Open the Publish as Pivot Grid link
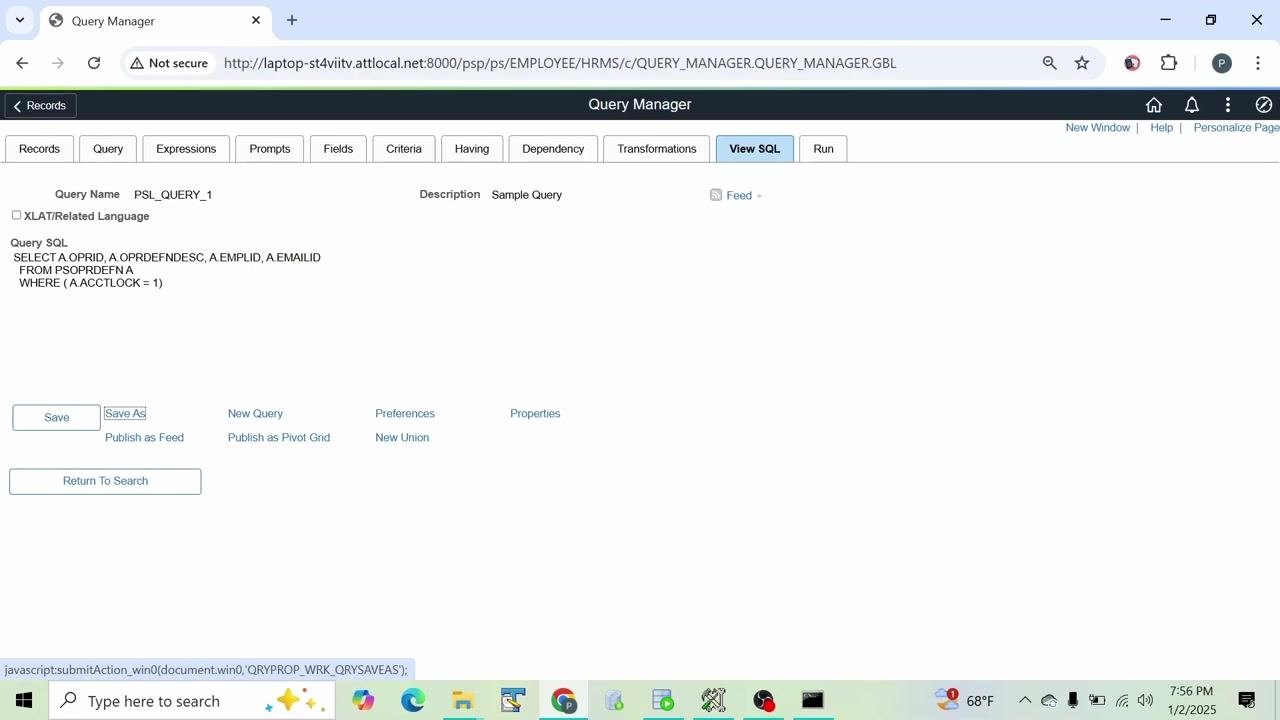 [x=279, y=438]
